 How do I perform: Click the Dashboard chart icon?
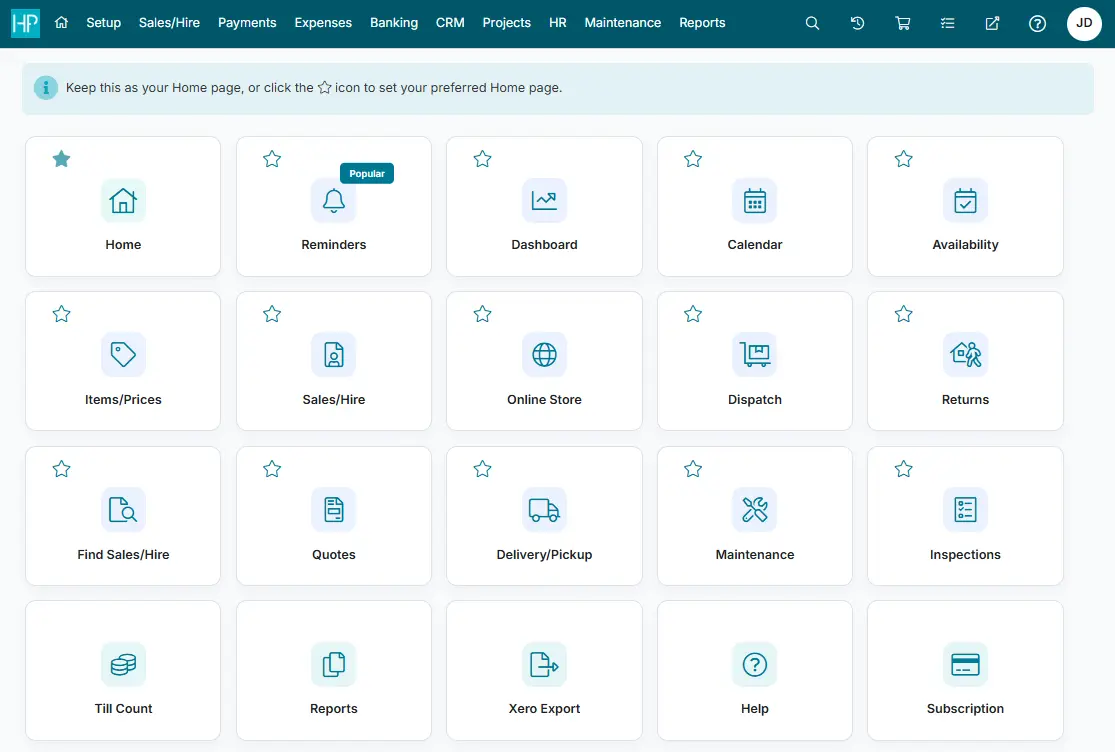(x=544, y=200)
